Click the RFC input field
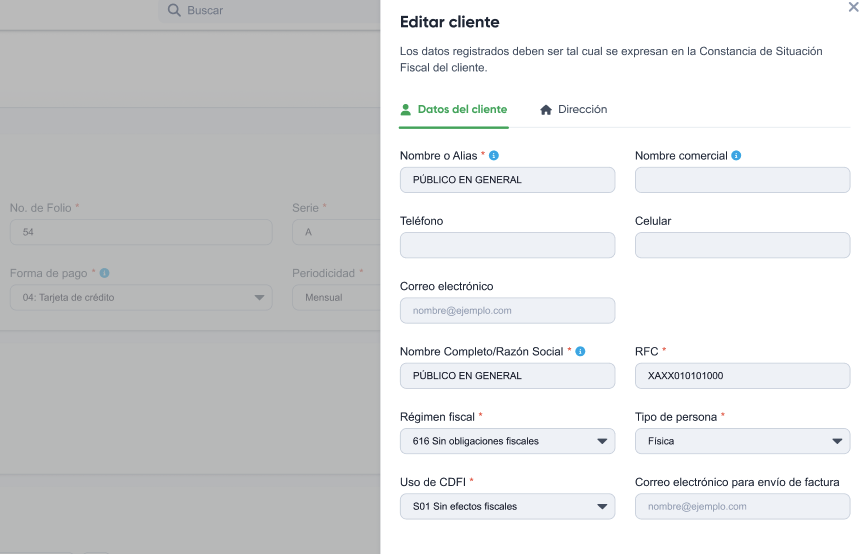 pyautogui.click(x=742, y=375)
